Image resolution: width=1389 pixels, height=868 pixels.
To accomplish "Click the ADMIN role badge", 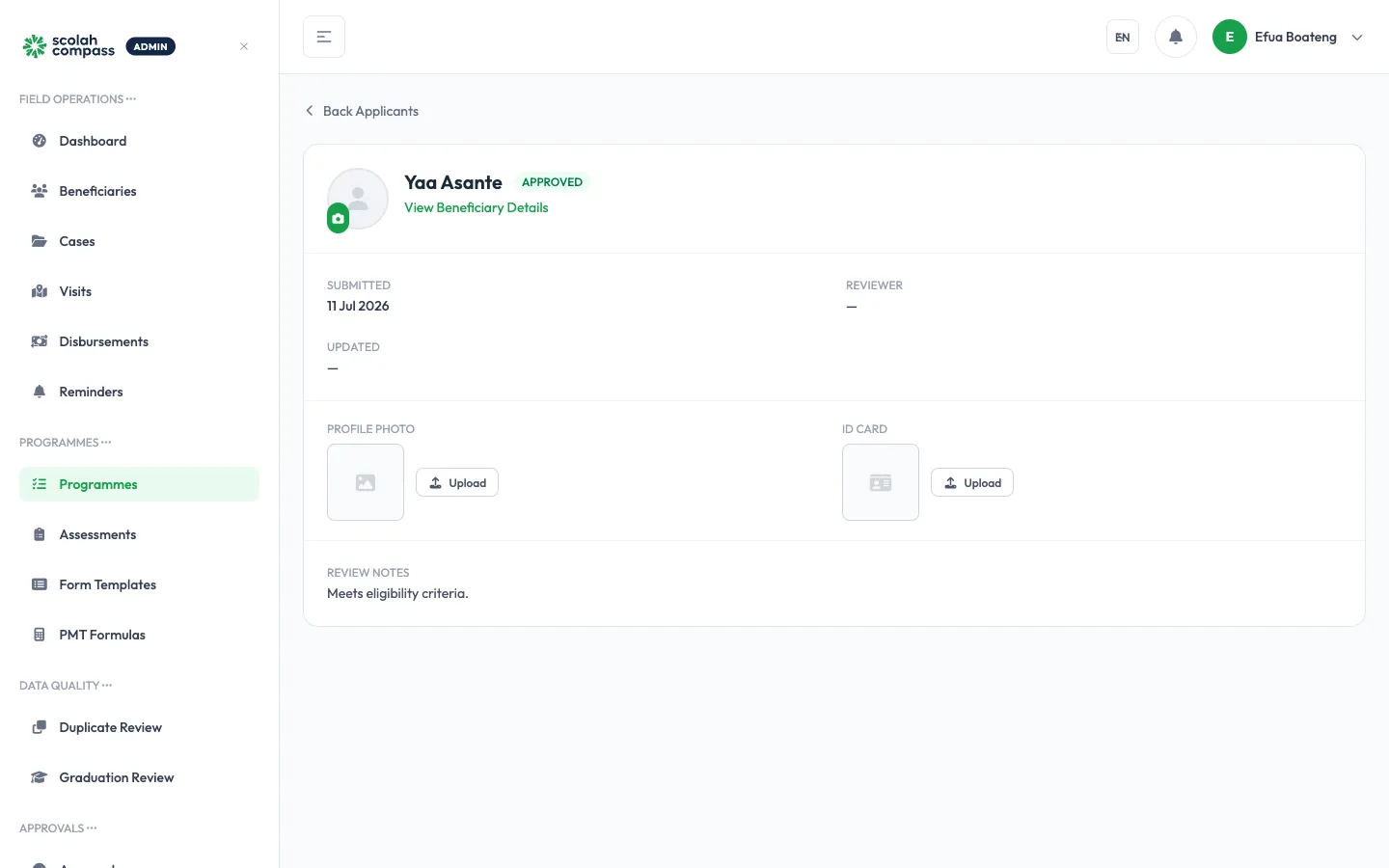I will pyautogui.click(x=150, y=46).
